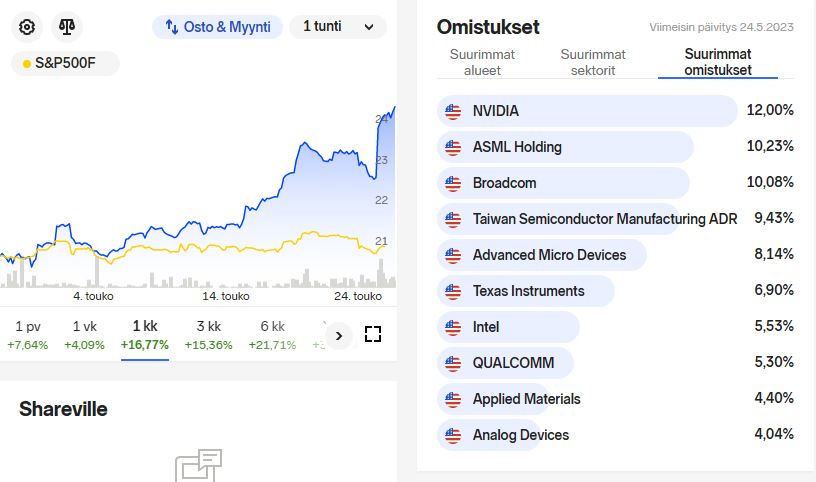816x482 pixels.
Task: Toggle Osto & Myynti markers
Action: pos(218,27)
